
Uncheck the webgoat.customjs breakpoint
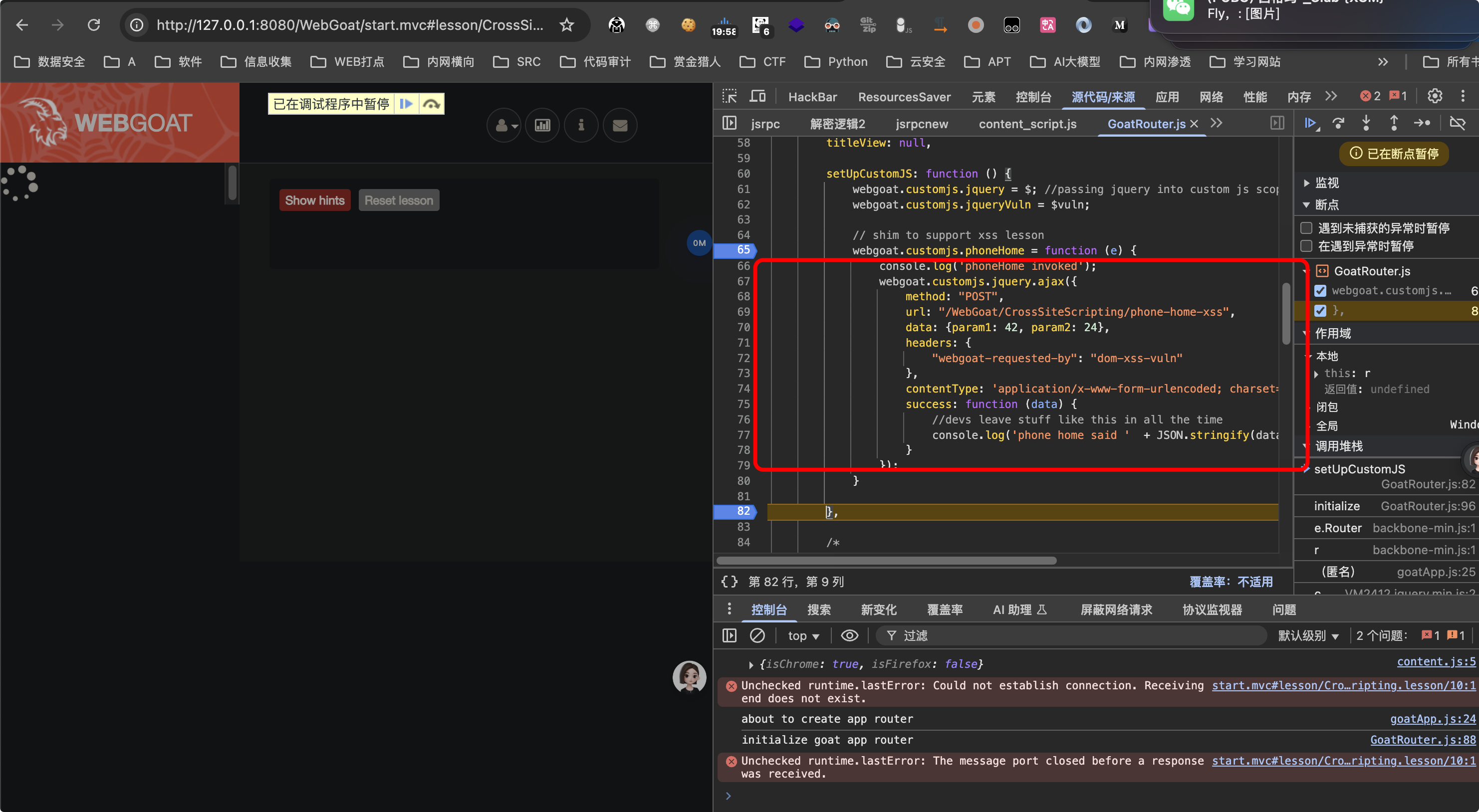1320,290
